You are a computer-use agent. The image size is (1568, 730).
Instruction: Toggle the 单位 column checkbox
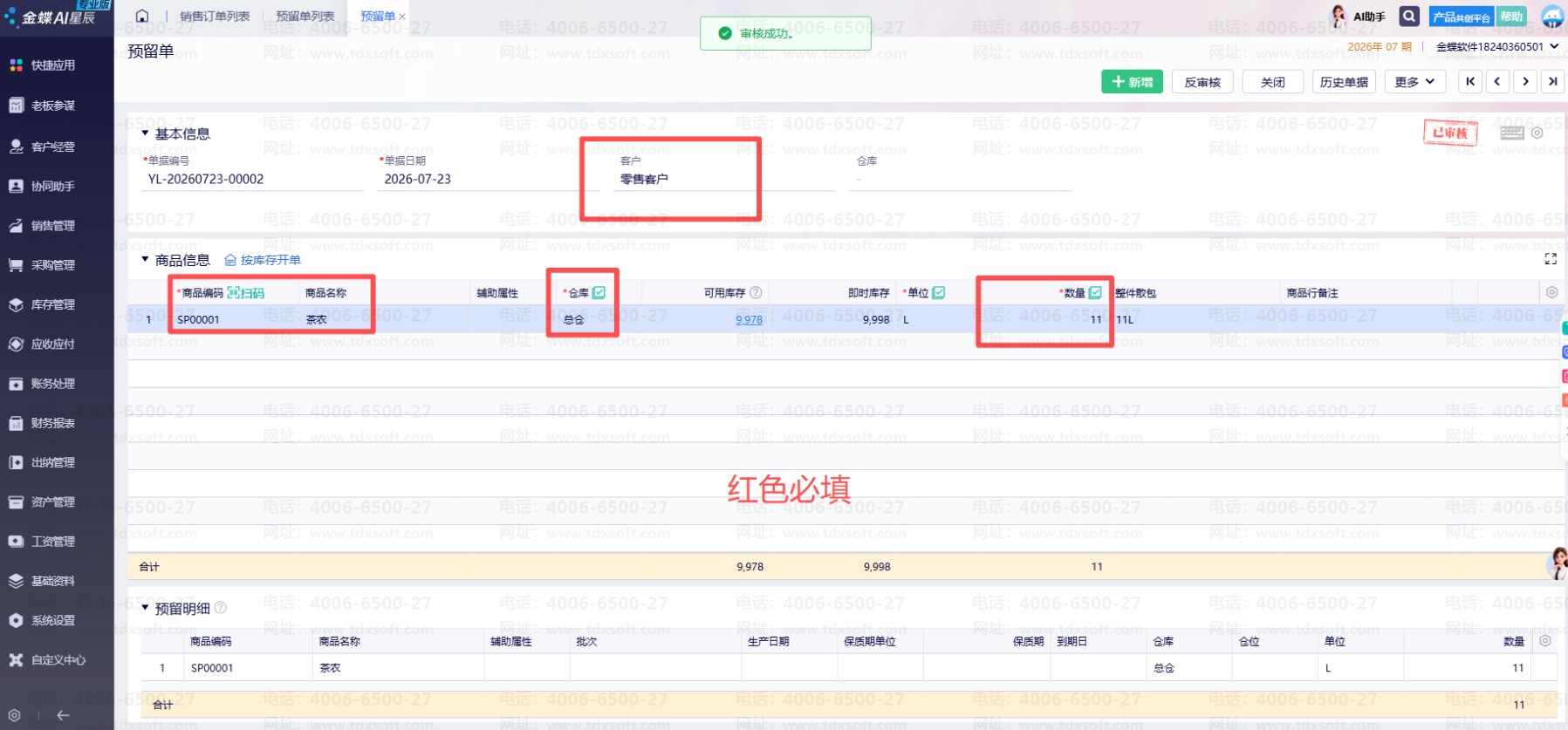click(x=939, y=293)
